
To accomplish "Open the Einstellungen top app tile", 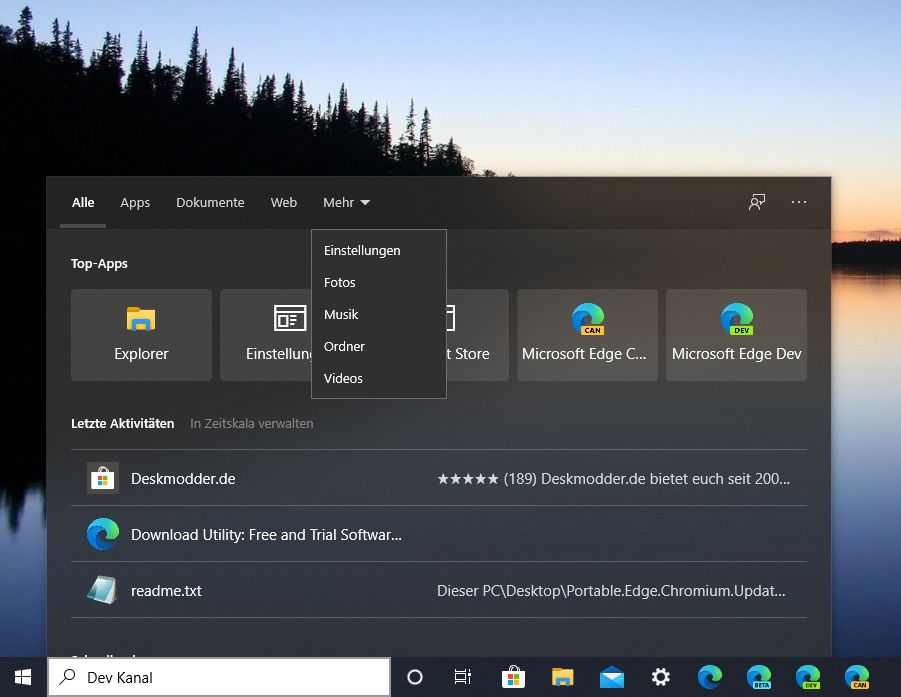I will (x=265, y=335).
